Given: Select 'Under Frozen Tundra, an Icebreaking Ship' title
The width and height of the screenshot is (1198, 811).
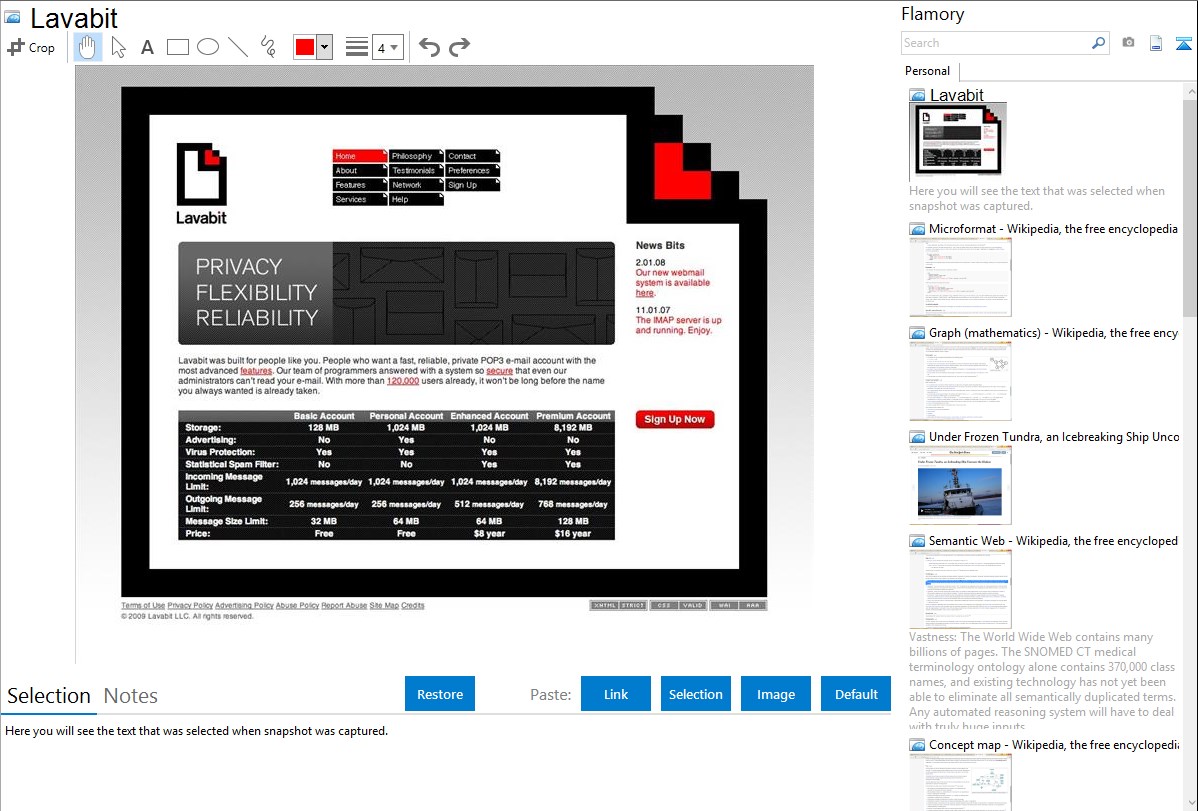Looking at the screenshot, I should pyautogui.click(x=1054, y=436).
